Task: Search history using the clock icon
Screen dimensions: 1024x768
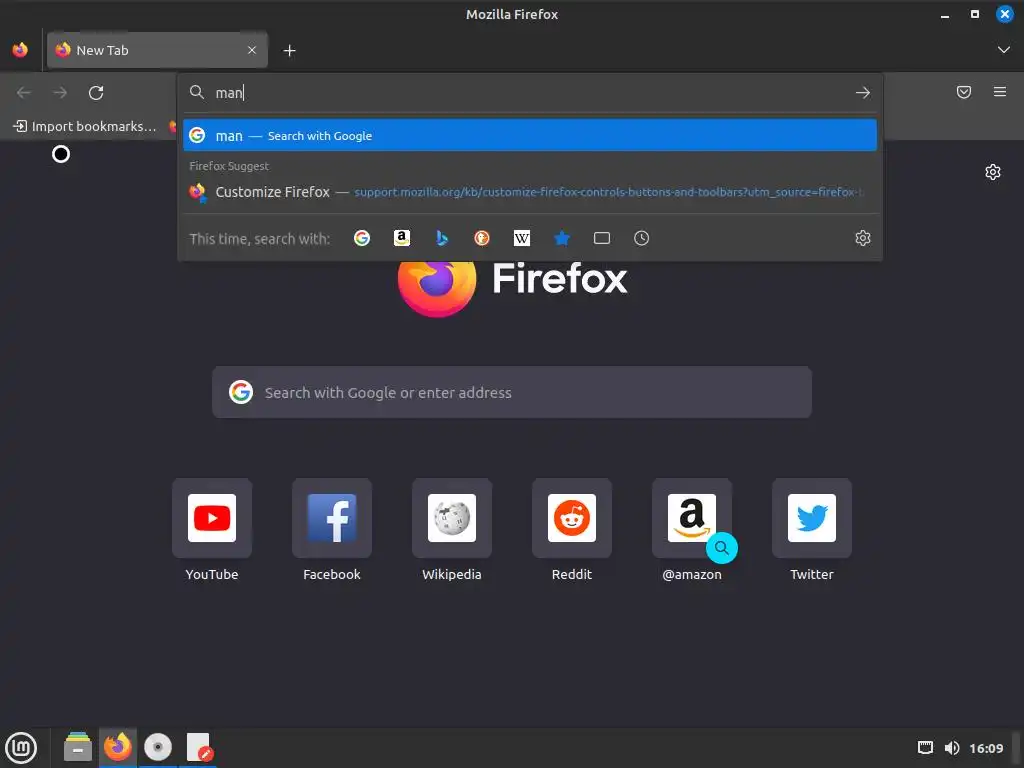Action: tap(641, 238)
